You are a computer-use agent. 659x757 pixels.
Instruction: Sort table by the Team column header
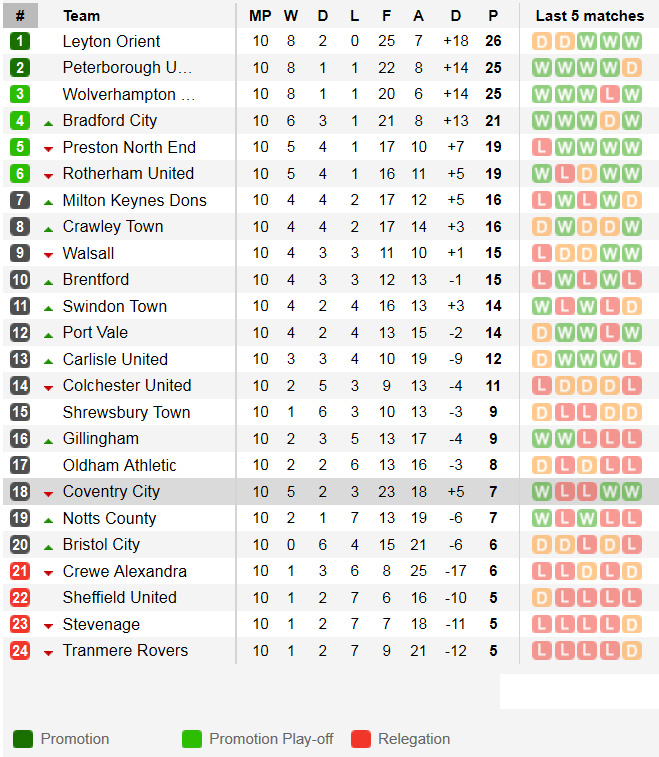pos(81,16)
